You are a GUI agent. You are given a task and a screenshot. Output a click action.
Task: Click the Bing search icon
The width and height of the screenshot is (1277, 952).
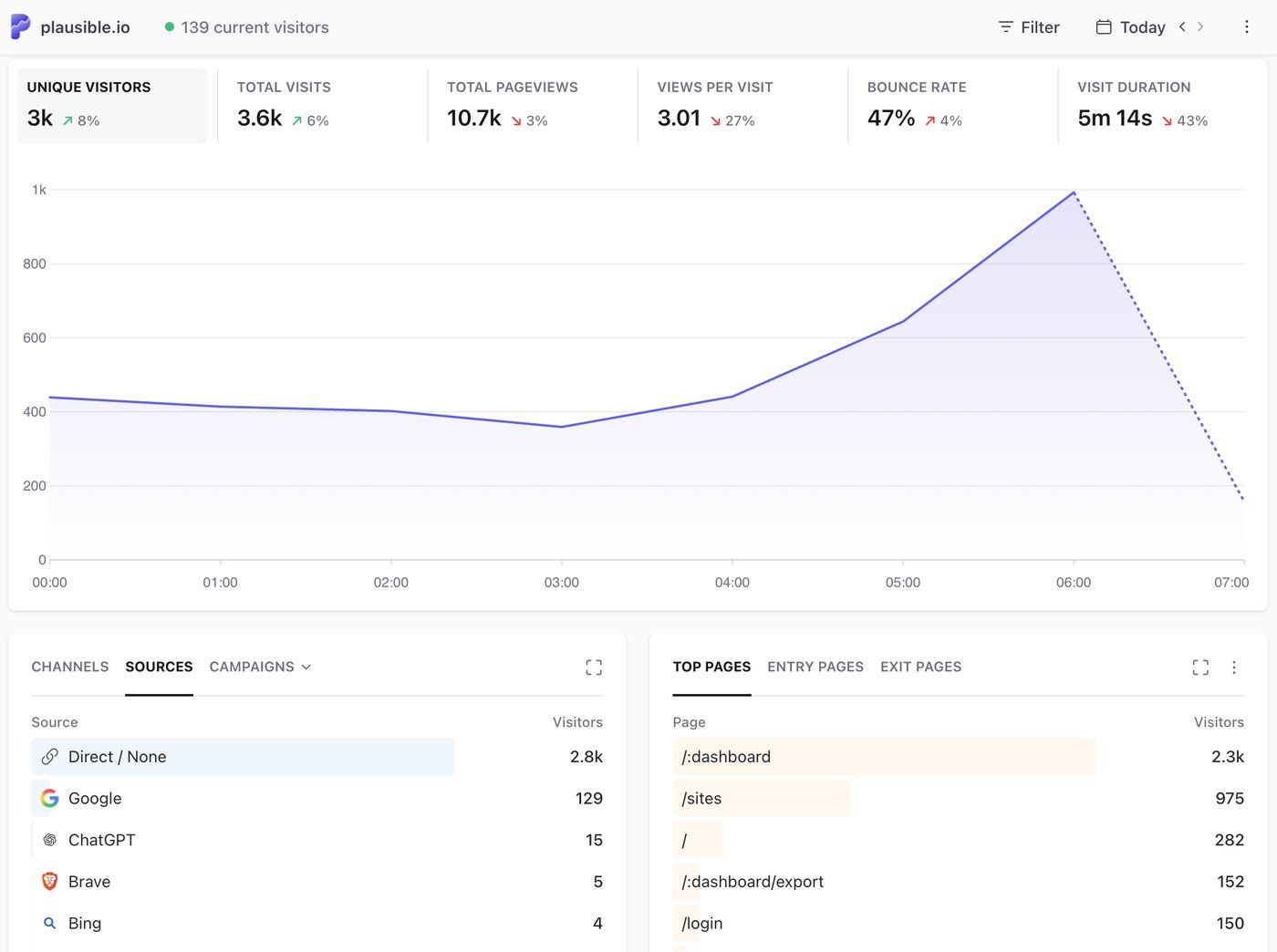pyautogui.click(x=50, y=924)
